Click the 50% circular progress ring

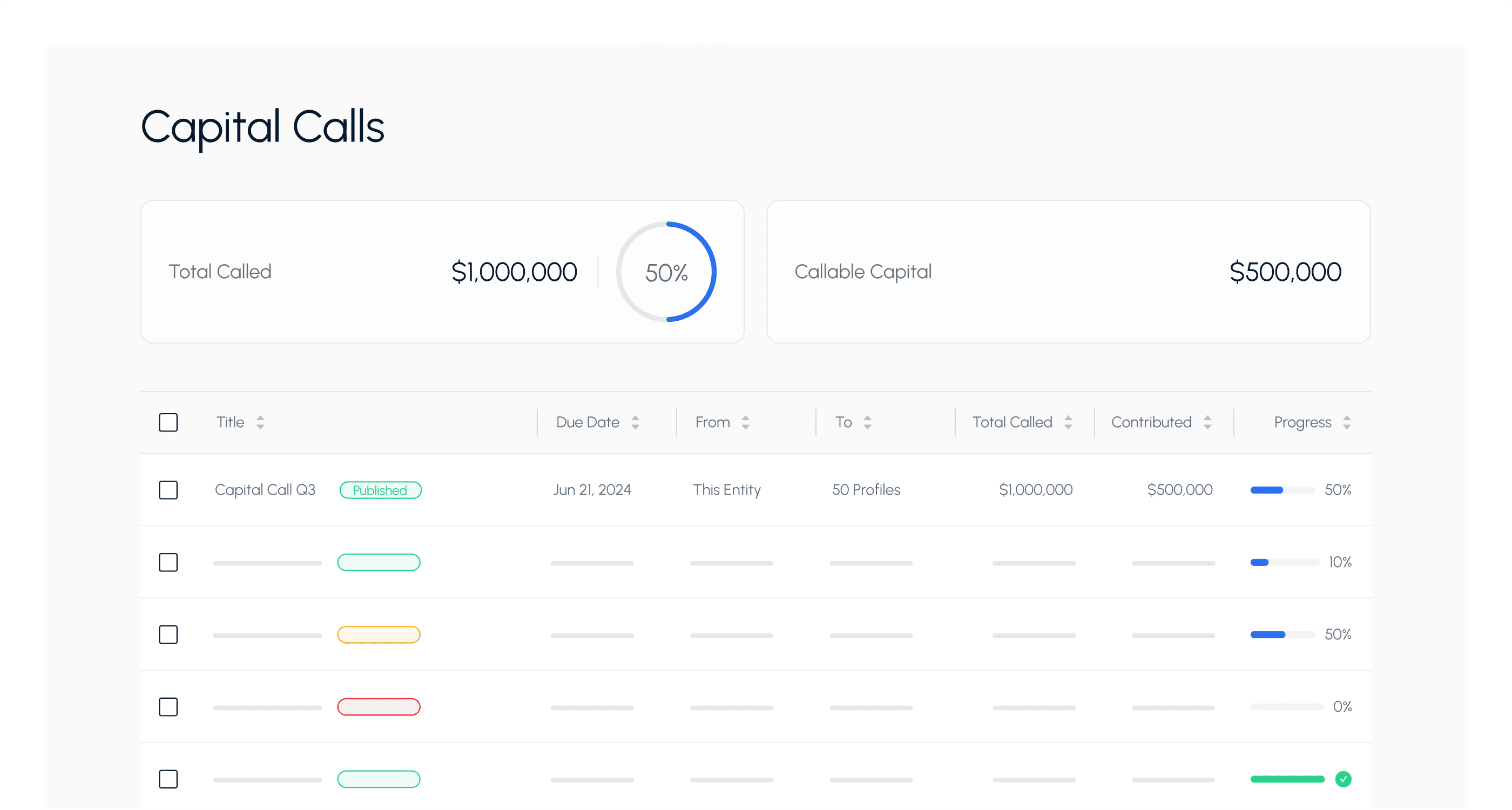coord(666,272)
